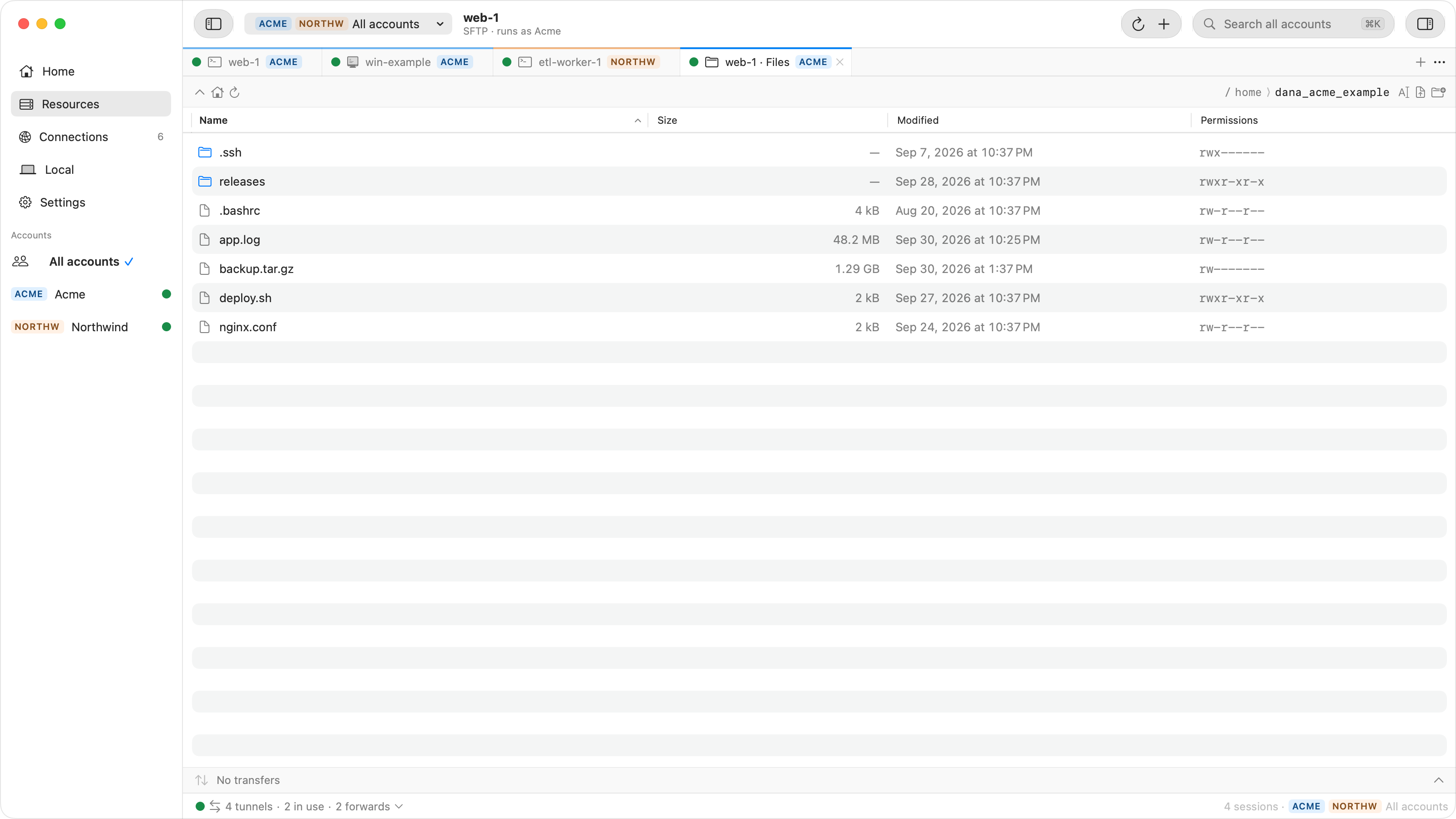Image resolution: width=1456 pixels, height=819 pixels.
Task: Jump to home directory icon in path bar
Action: [217, 92]
